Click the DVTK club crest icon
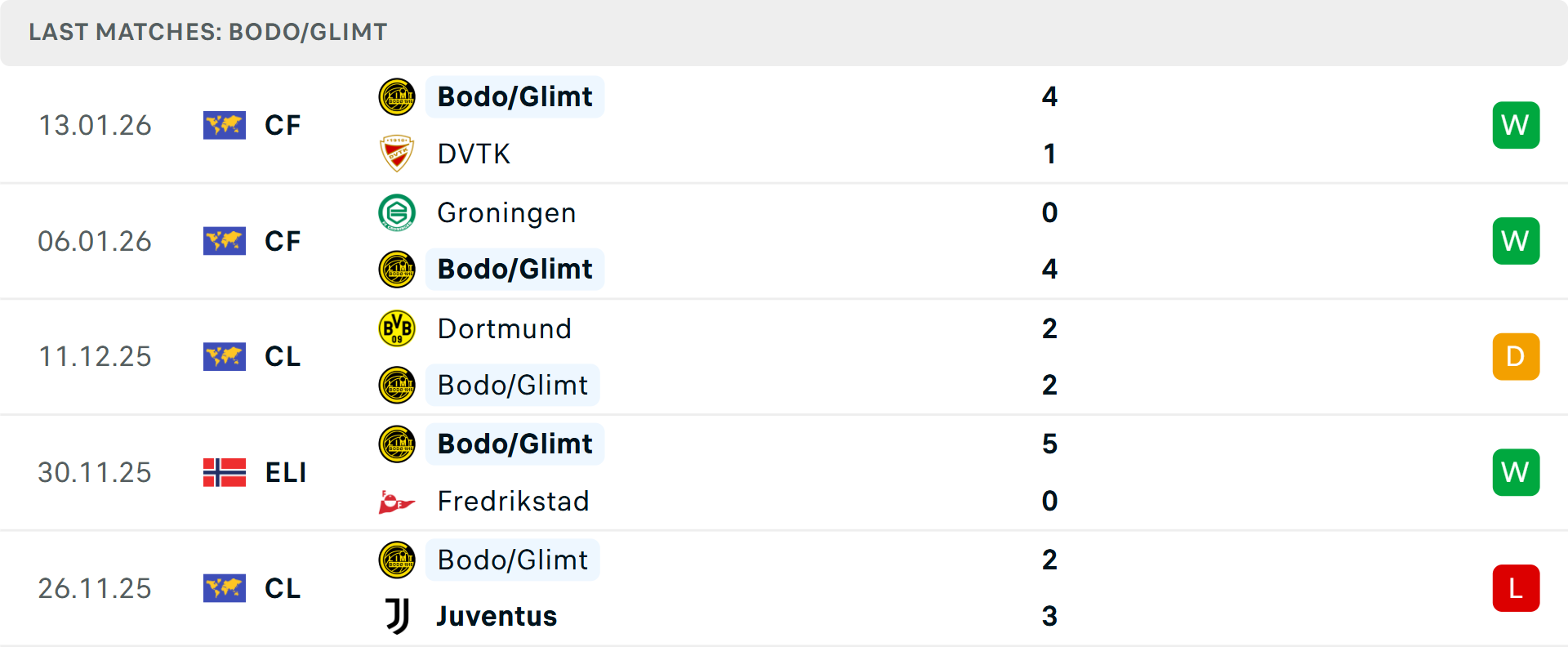The image size is (1568, 647). tap(397, 154)
